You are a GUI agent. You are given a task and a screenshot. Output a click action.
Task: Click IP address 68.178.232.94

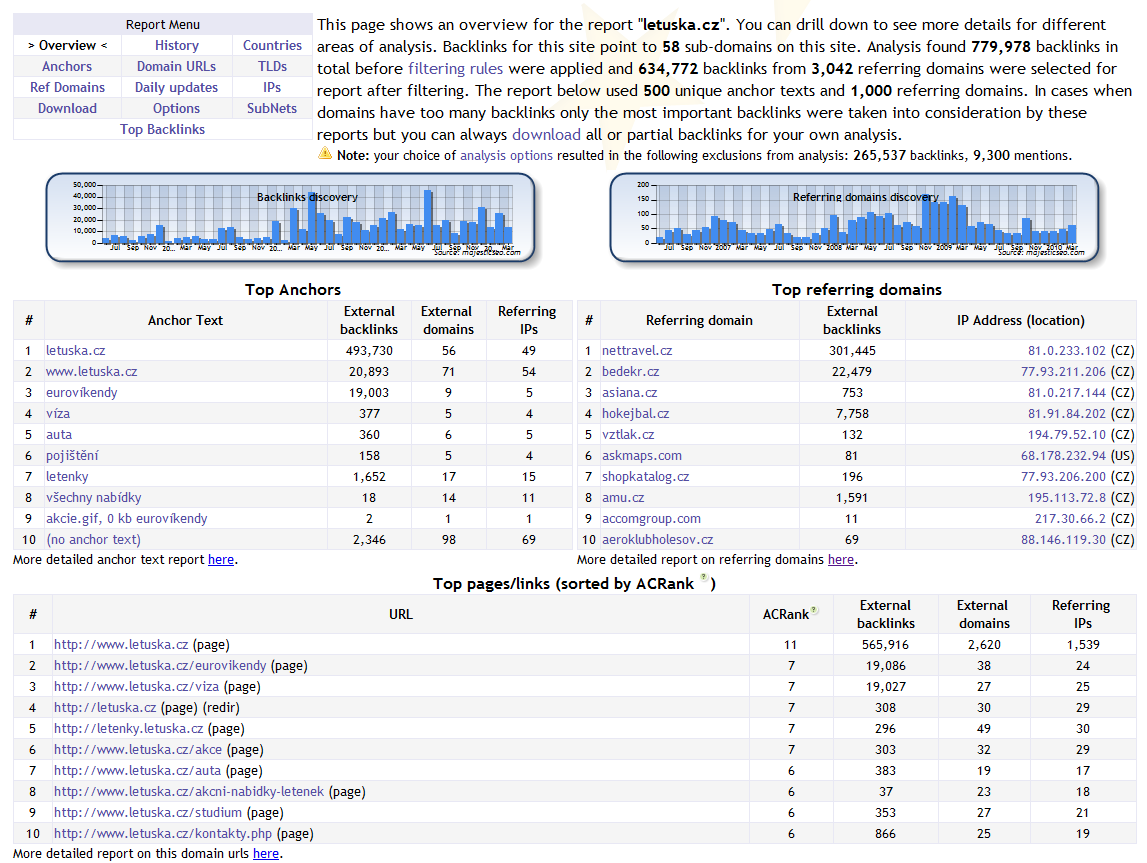click(x=1064, y=456)
